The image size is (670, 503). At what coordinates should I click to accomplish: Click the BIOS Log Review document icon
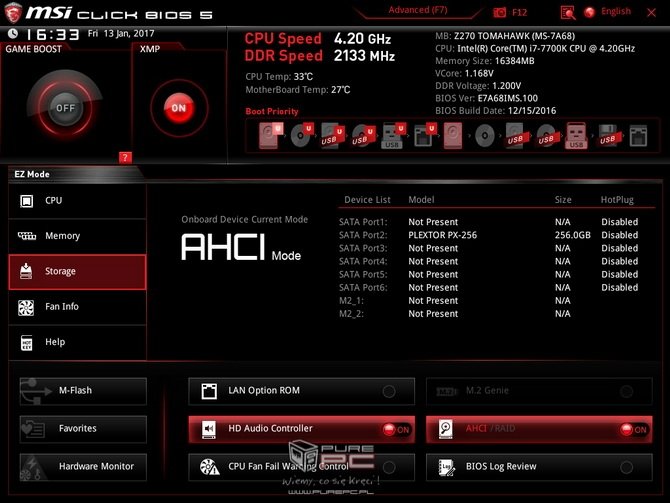[447, 467]
